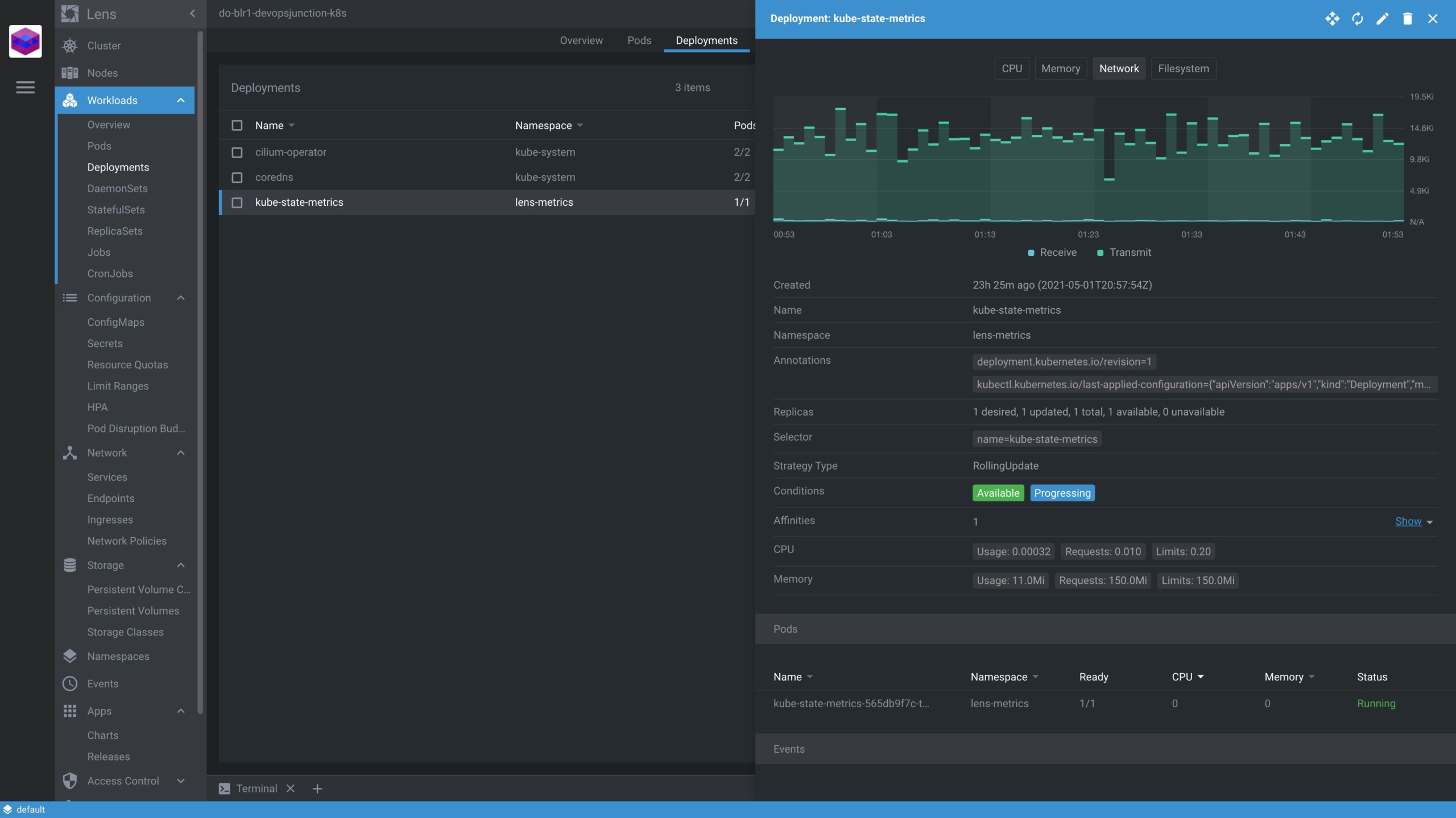Click the Network topology icon
The height and width of the screenshot is (818, 1456).
pos(69,452)
